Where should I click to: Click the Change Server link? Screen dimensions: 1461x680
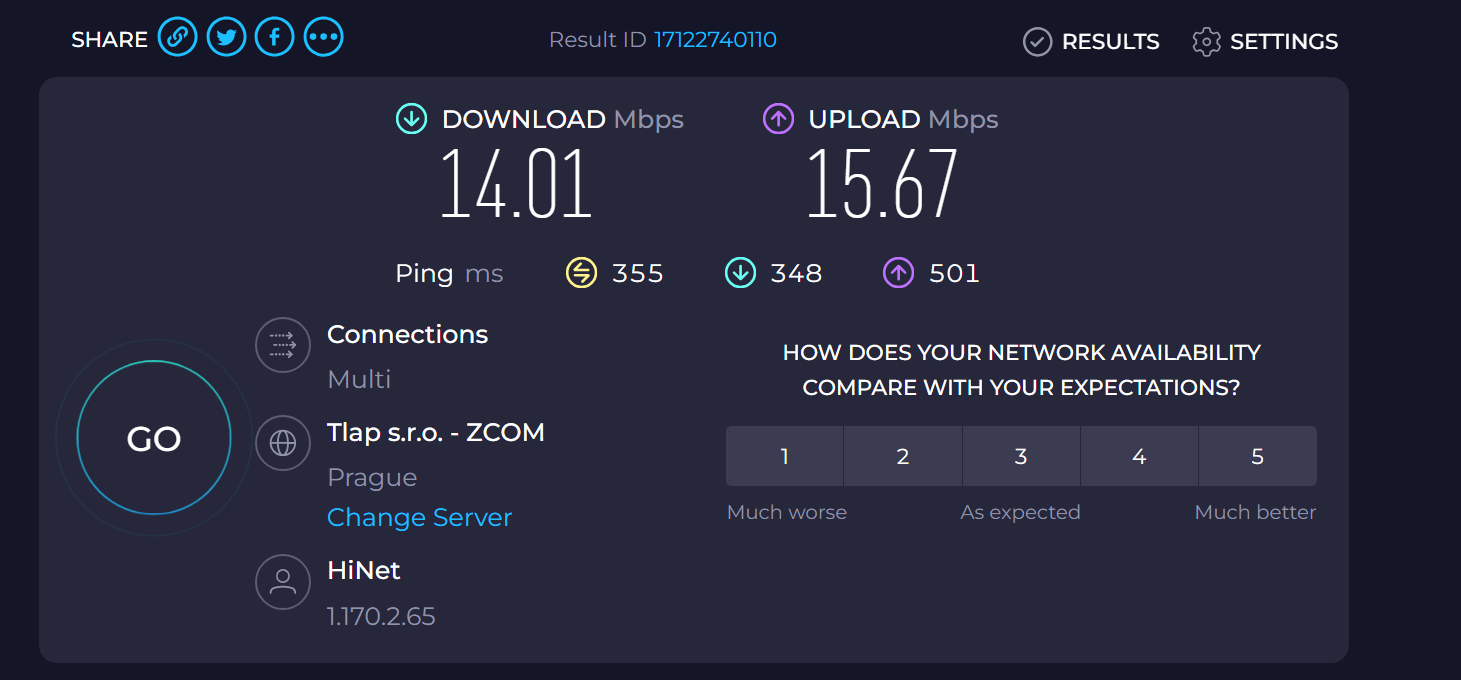tap(419, 517)
